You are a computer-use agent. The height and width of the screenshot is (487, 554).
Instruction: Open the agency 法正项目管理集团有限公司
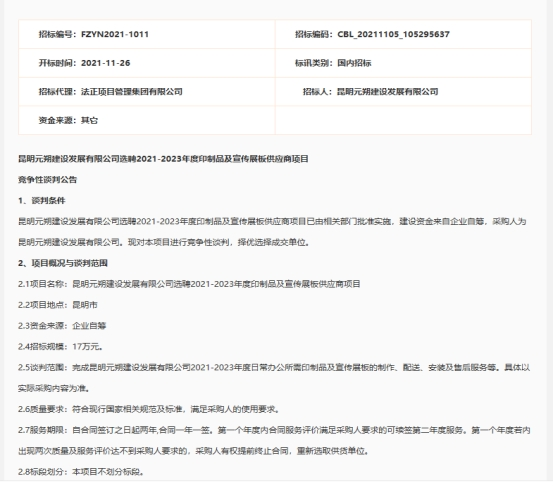pos(131,92)
